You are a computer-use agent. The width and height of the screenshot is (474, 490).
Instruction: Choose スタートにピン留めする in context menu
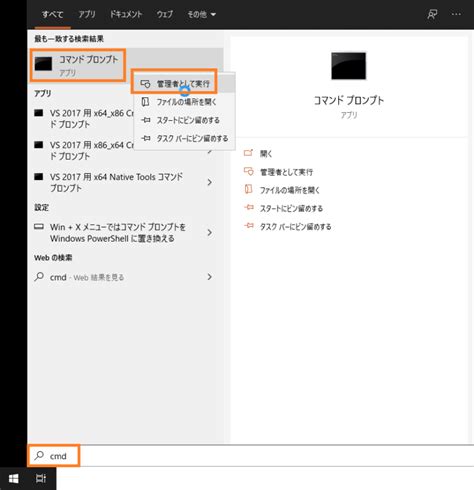184,120
